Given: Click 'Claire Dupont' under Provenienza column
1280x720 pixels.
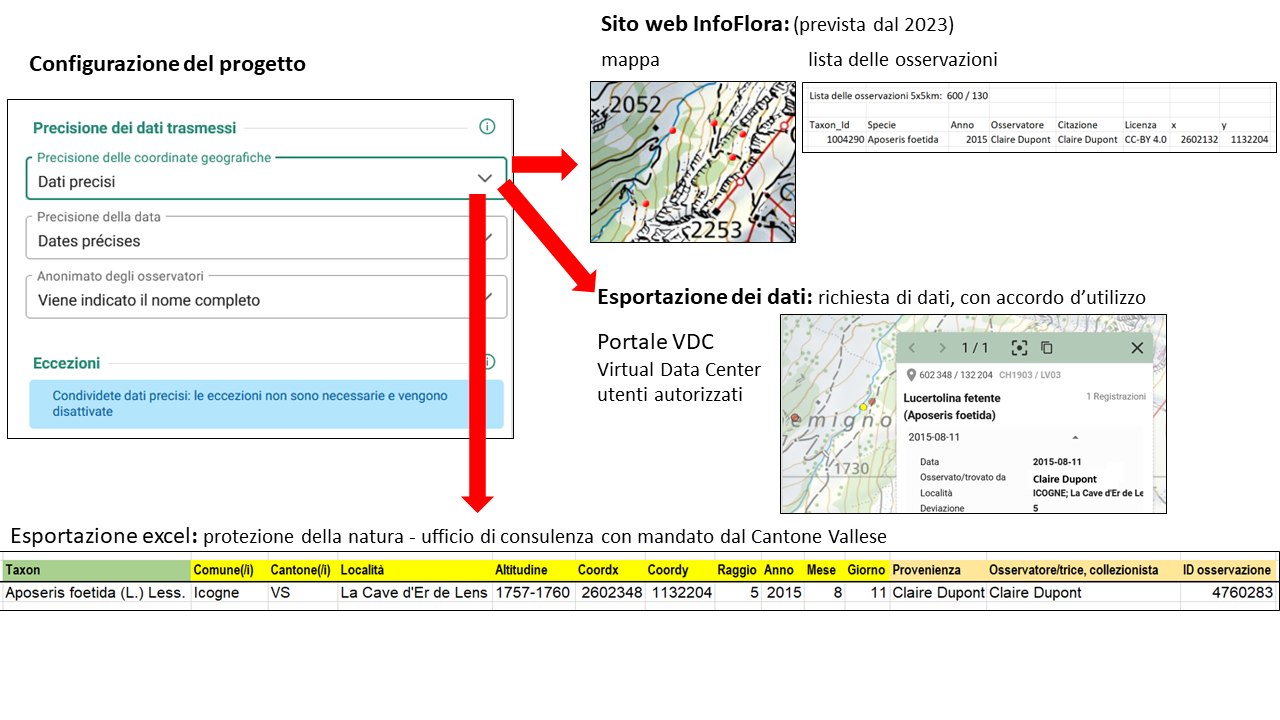Looking at the screenshot, I should [x=939, y=592].
